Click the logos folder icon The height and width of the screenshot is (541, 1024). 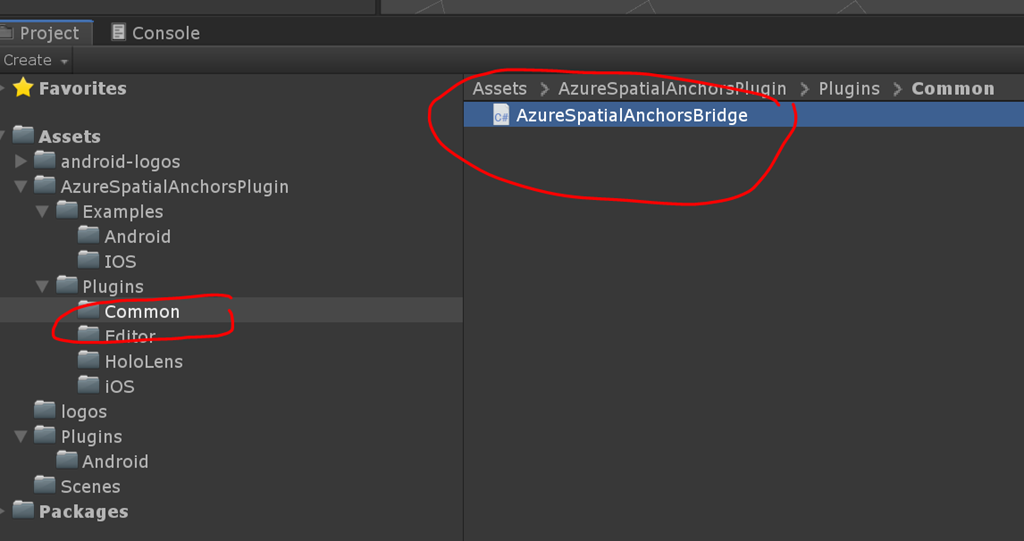(x=45, y=411)
